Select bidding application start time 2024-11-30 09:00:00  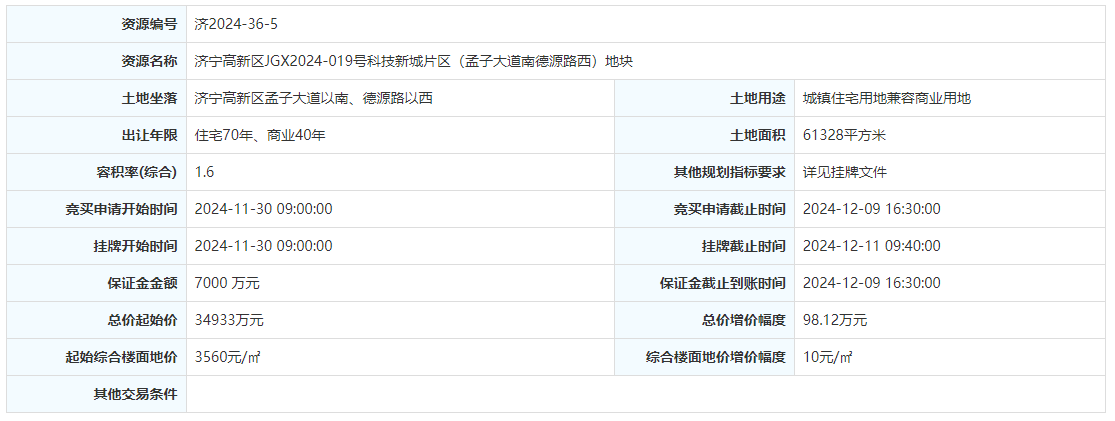[x=263, y=209]
